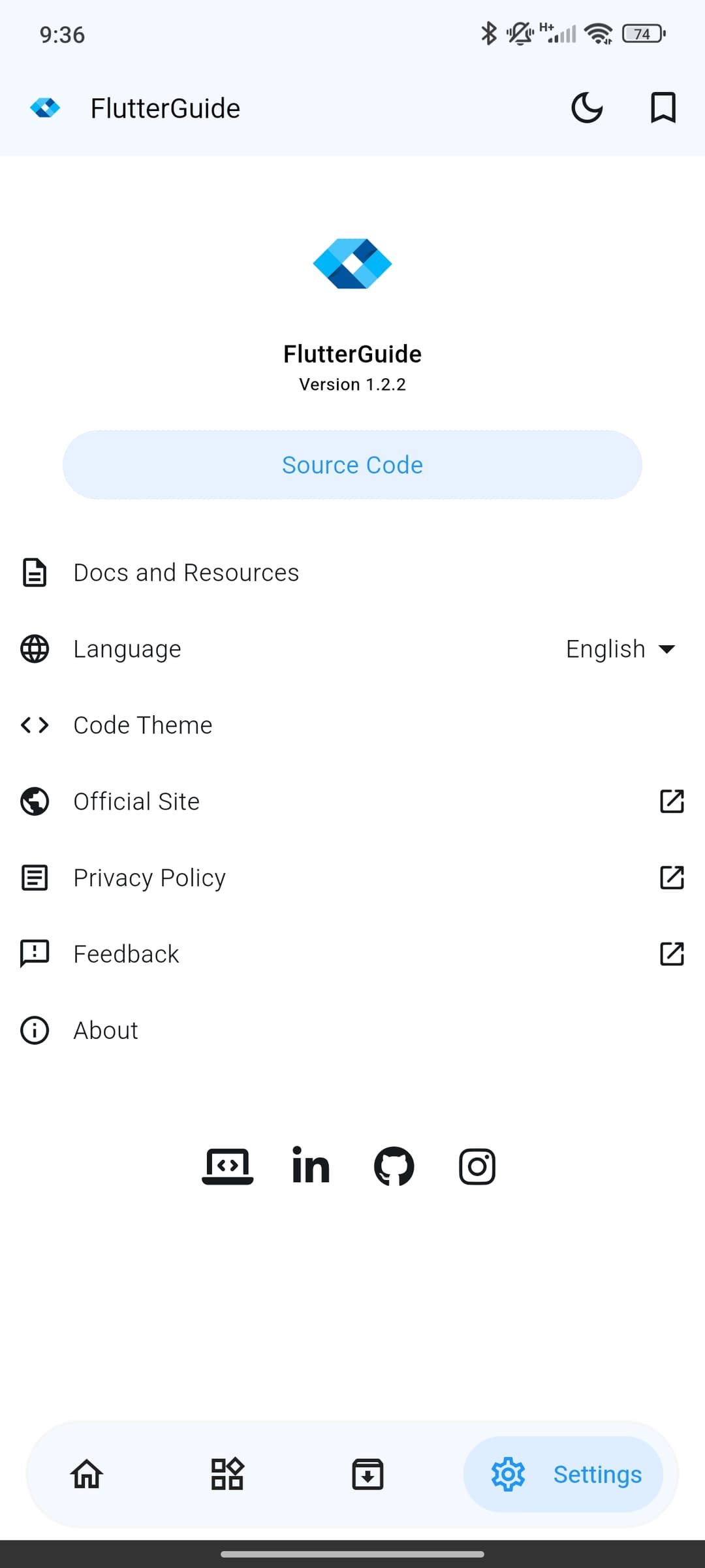The height and width of the screenshot is (1568, 705).
Task: Open external link icon for Feedback
Action: click(672, 954)
